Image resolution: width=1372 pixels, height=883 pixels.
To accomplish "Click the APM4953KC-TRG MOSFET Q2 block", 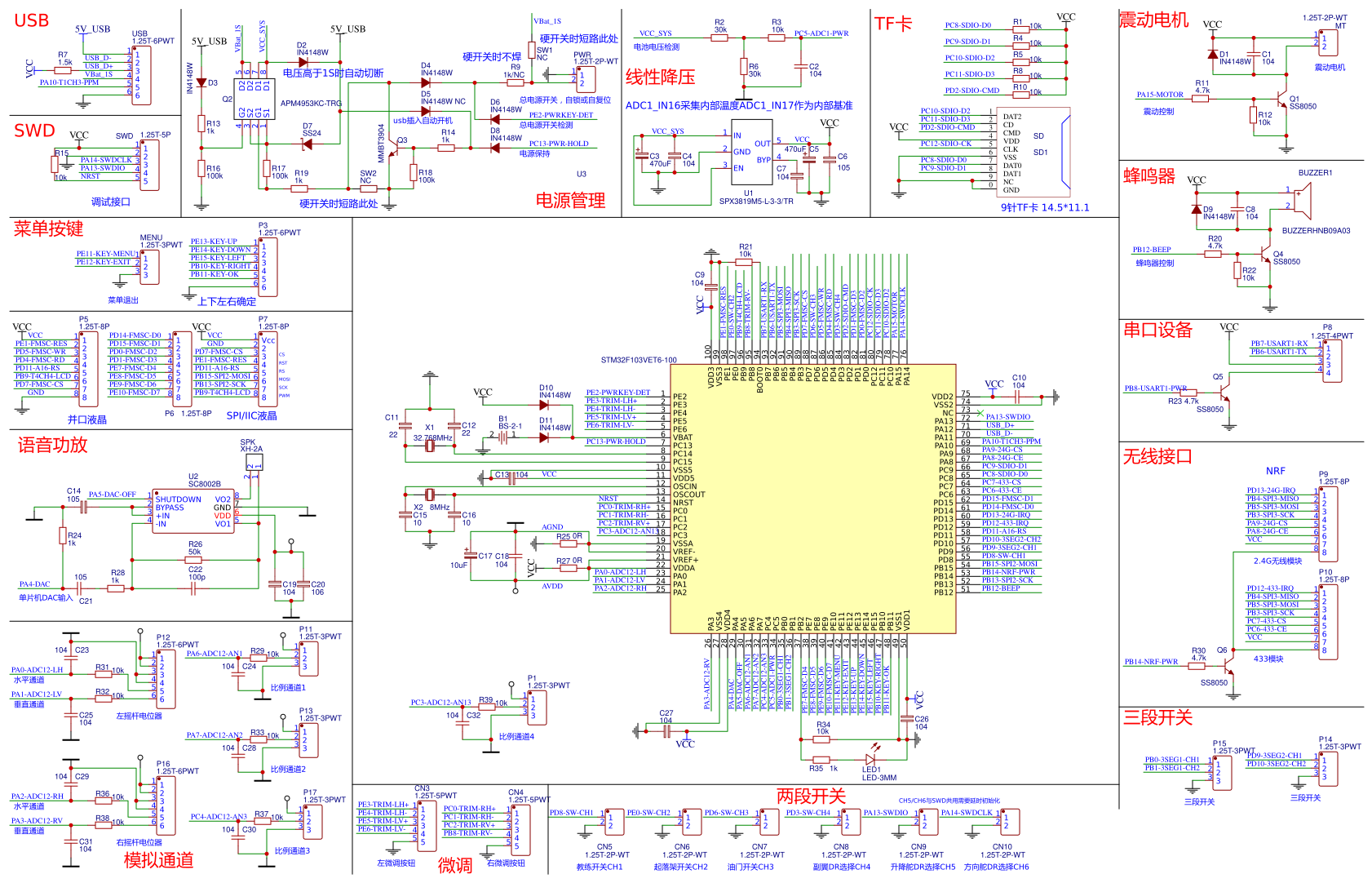I will [x=253, y=97].
